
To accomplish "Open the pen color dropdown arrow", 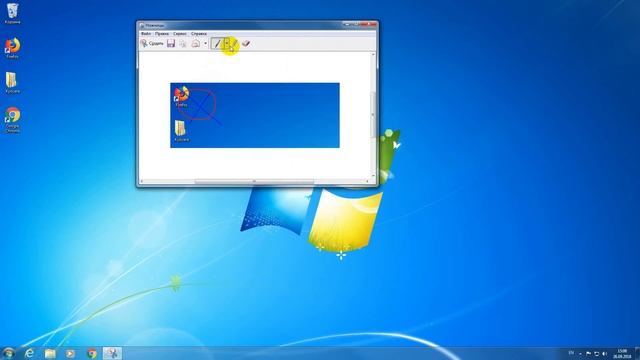I will 226,43.
